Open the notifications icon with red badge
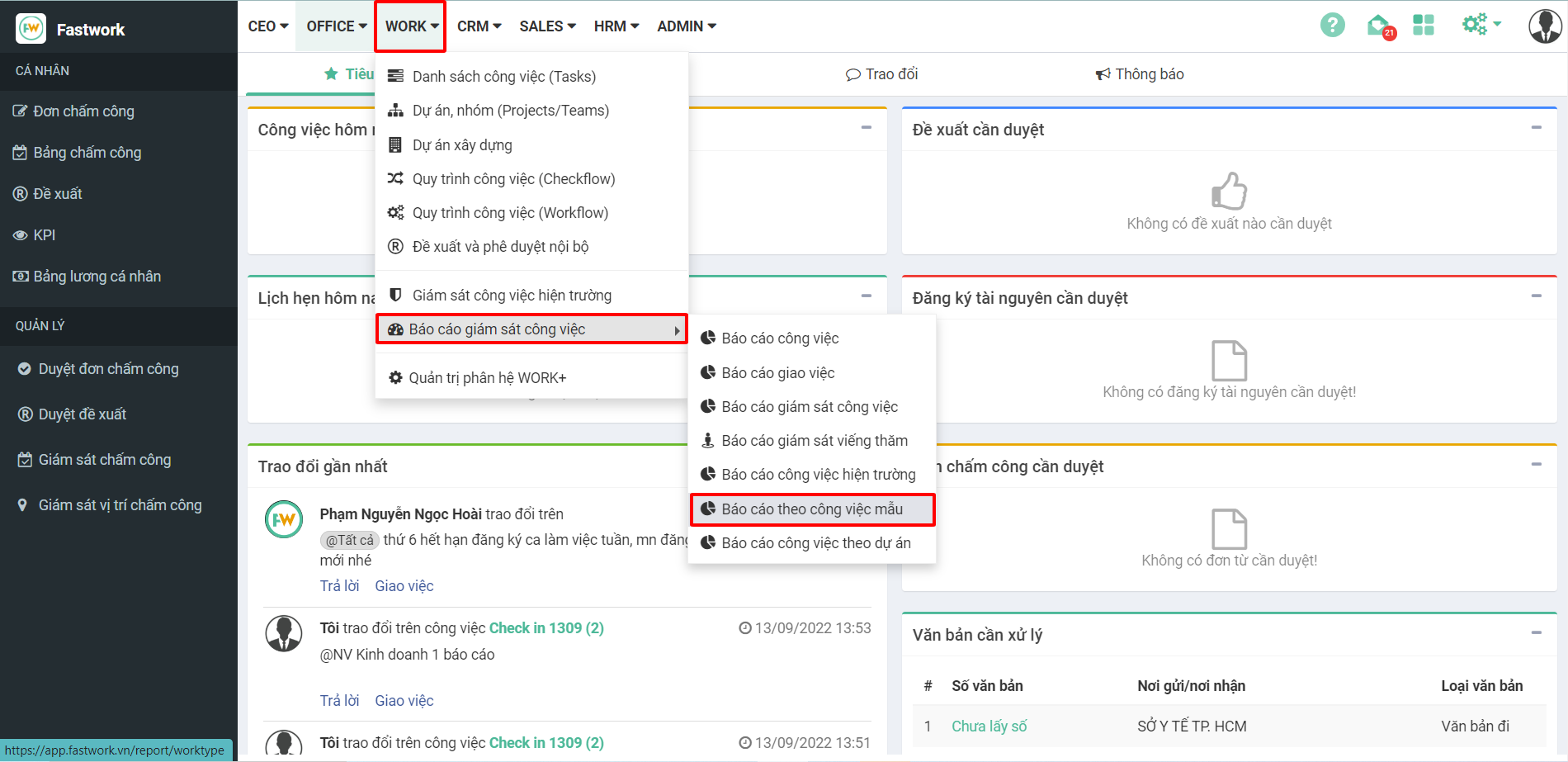The image size is (1568, 762). click(1378, 26)
